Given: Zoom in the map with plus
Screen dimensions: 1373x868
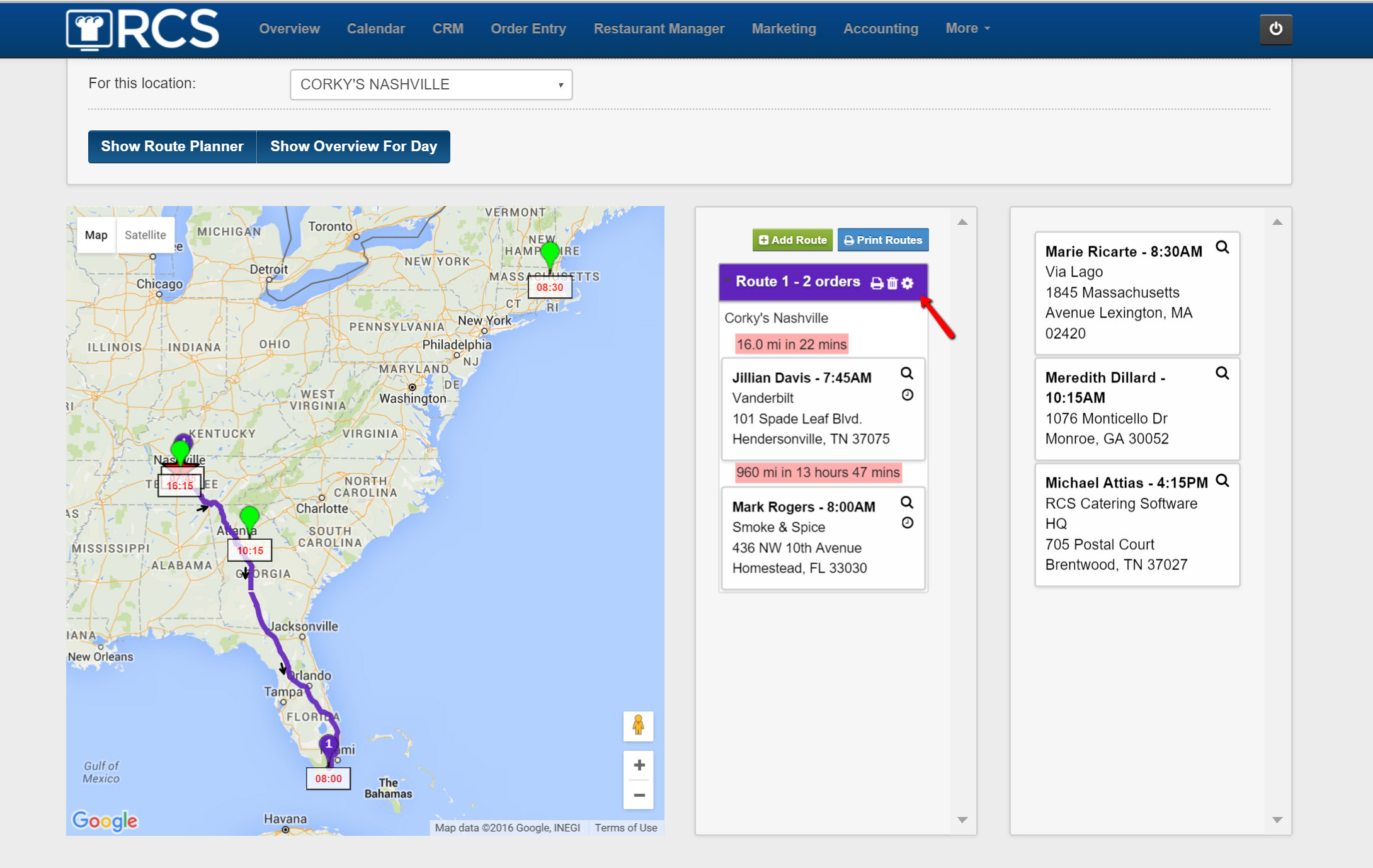Looking at the screenshot, I should (x=639, y=765).
